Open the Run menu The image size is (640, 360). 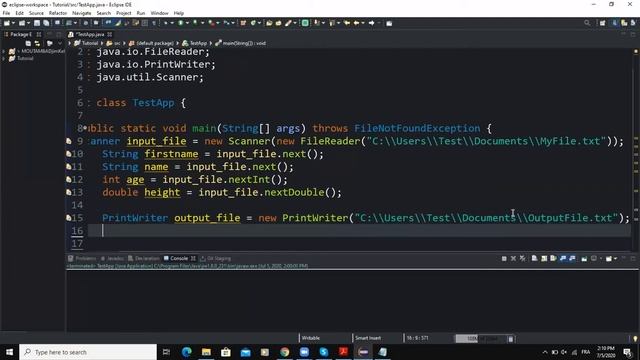point(141,13)
